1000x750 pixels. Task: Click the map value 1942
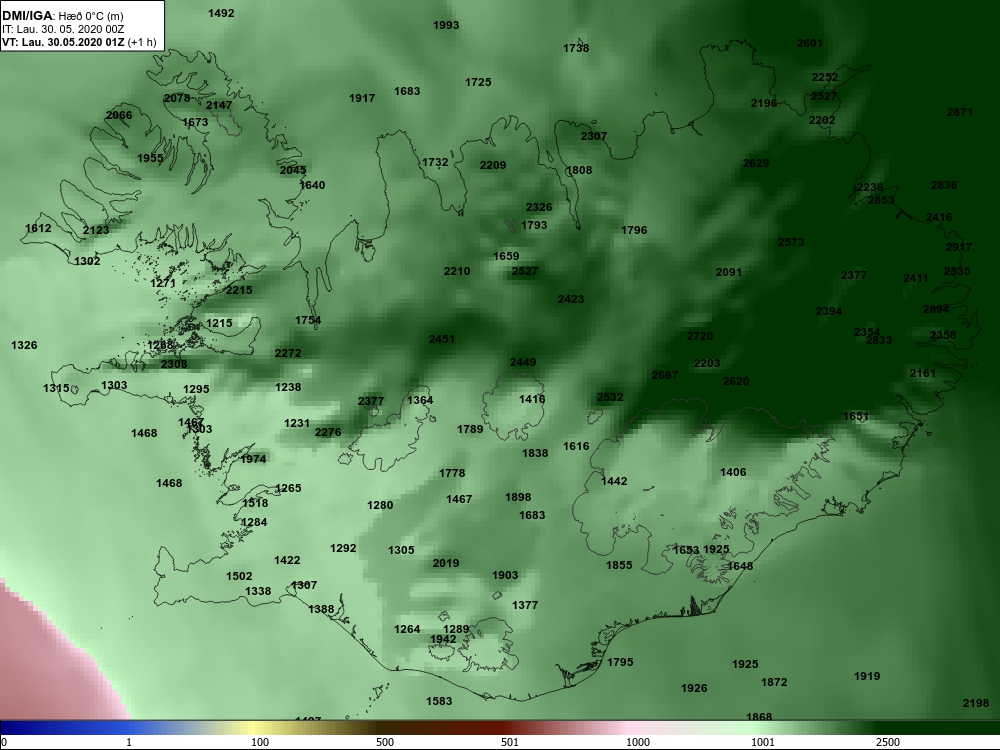tap(443, 640)
